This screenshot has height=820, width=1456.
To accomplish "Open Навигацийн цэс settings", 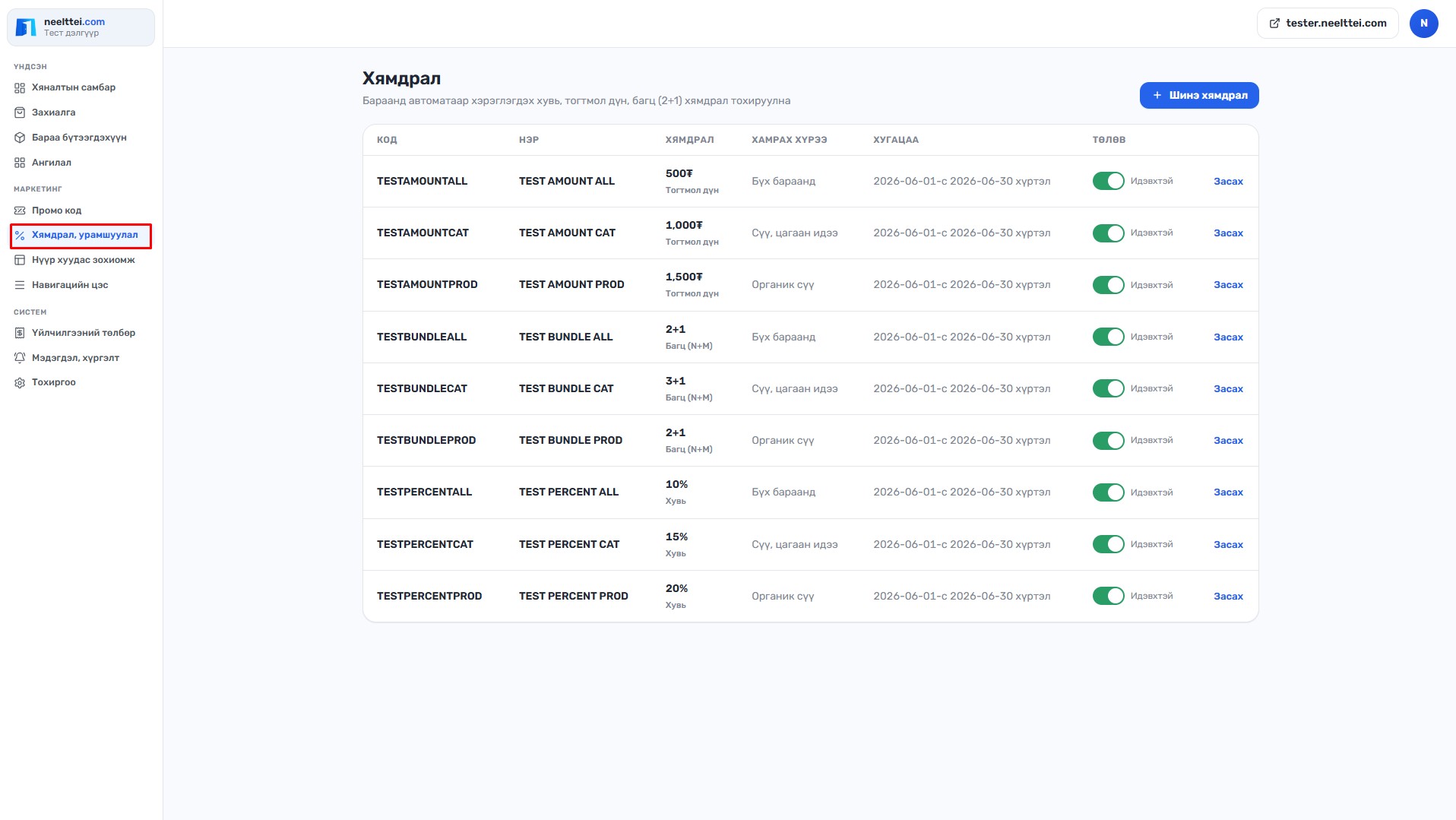I will pos(81,285).
